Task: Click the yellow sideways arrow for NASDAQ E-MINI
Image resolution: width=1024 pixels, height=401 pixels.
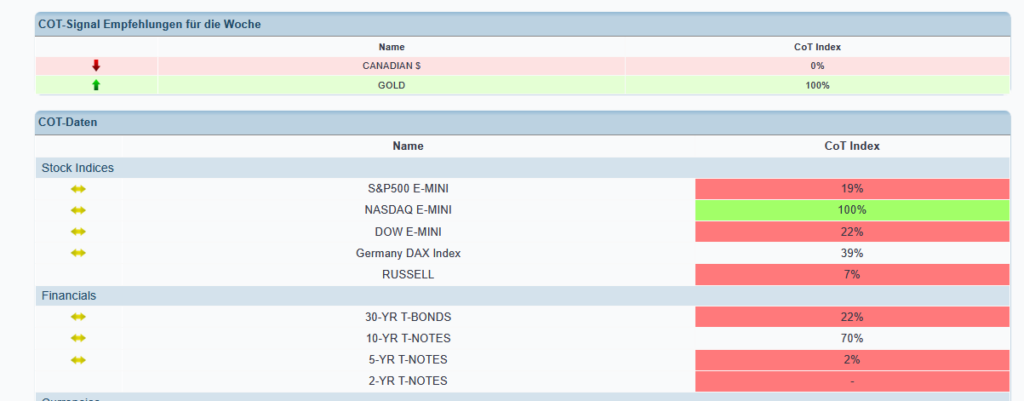Action: click(78, 210)
